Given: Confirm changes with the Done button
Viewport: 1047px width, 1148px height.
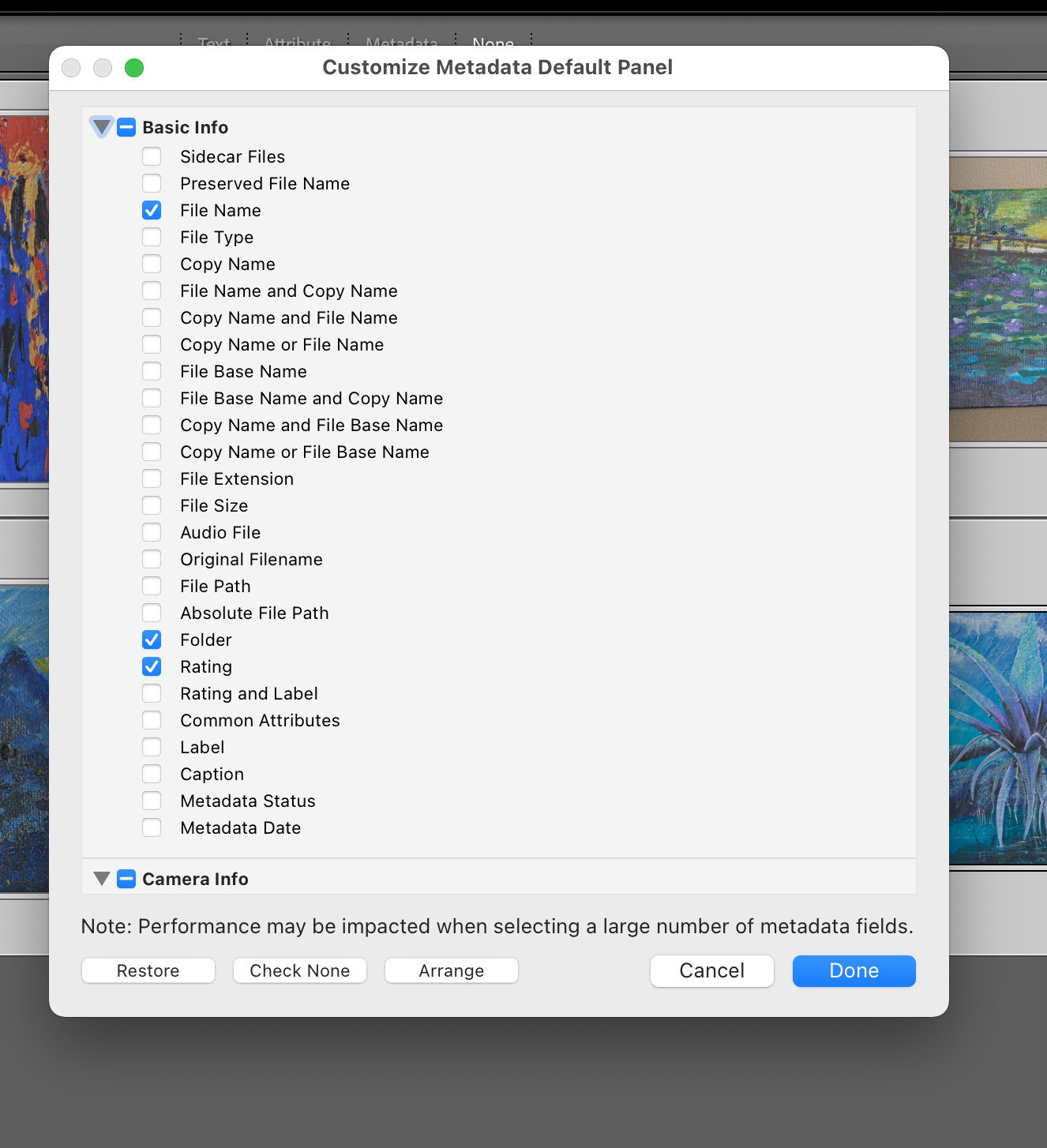Looking at the screenshot, I should tap(854, 970).
